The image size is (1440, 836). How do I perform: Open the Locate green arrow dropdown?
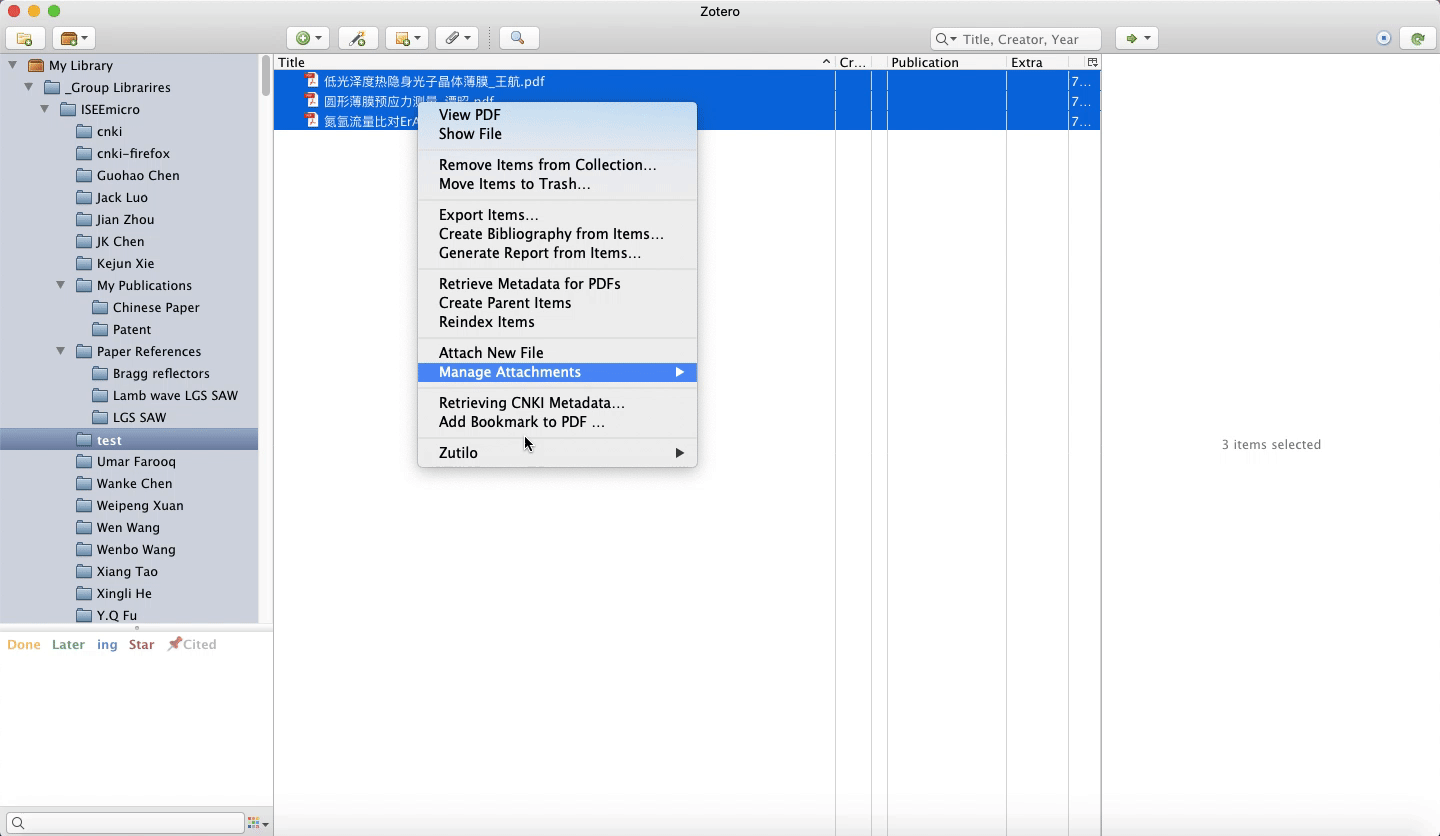point(1136,38)
